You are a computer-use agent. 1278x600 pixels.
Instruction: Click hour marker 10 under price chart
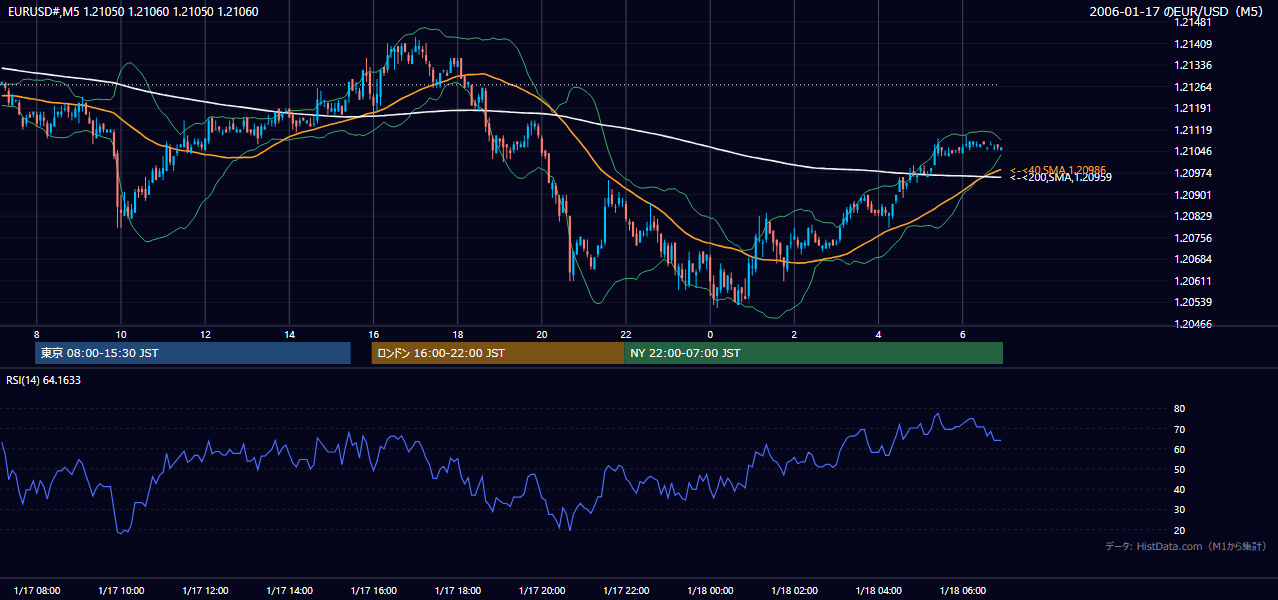coord(121,334)
